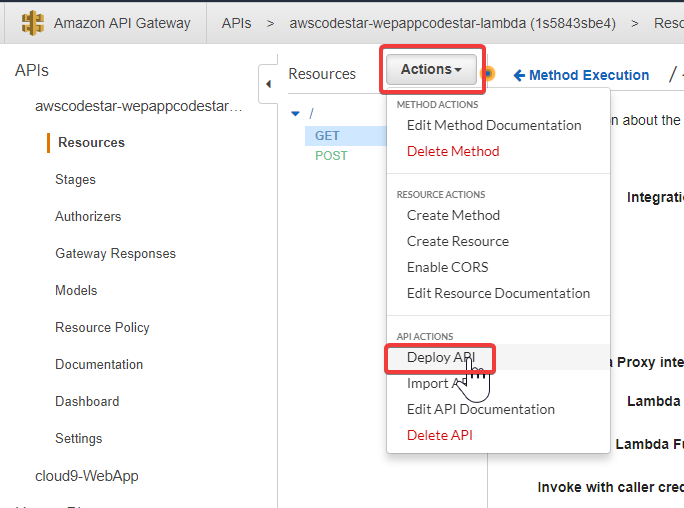Image resolution: width=684 pixels, height=508 pixels.
Task: Choose Delete API from the menu
Action: click(439, 435)
